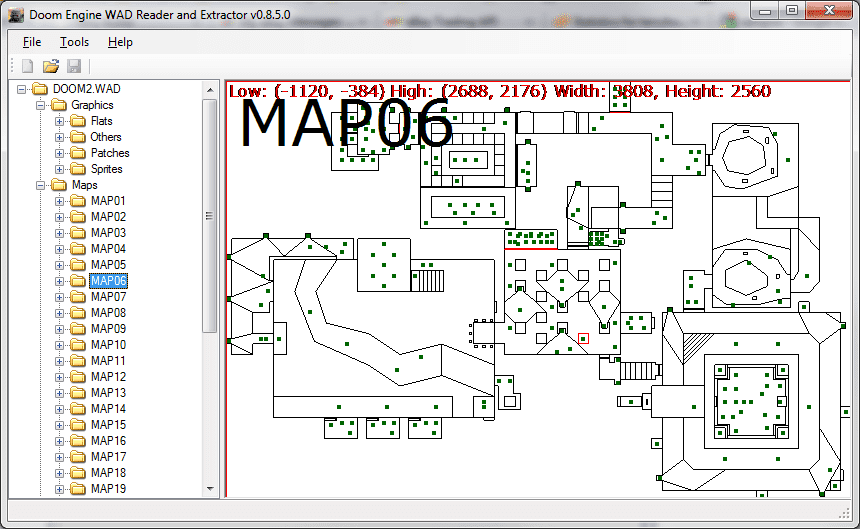Click the Patches folder icon
The height and width of the screenshot is (529, 860).
click(78, 153)
